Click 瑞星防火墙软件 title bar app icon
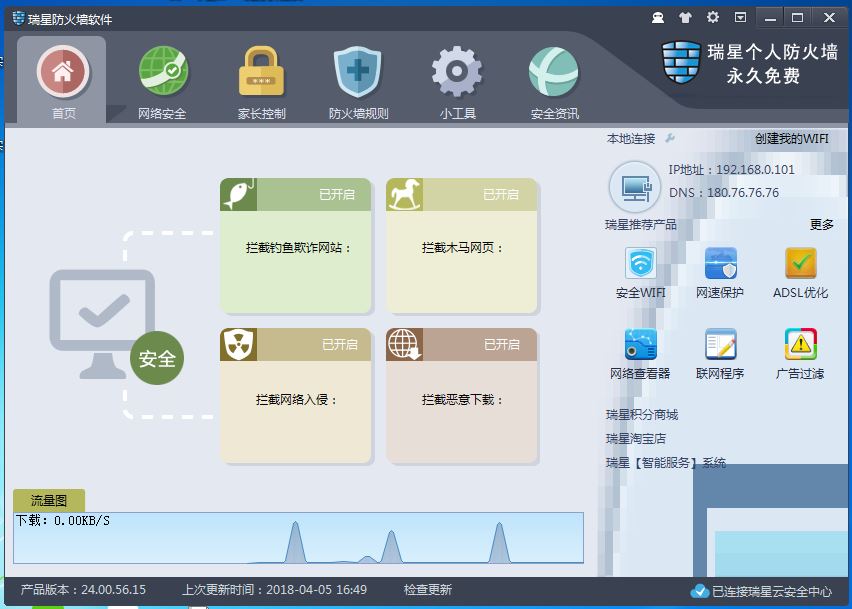 [x=18, y=18]
